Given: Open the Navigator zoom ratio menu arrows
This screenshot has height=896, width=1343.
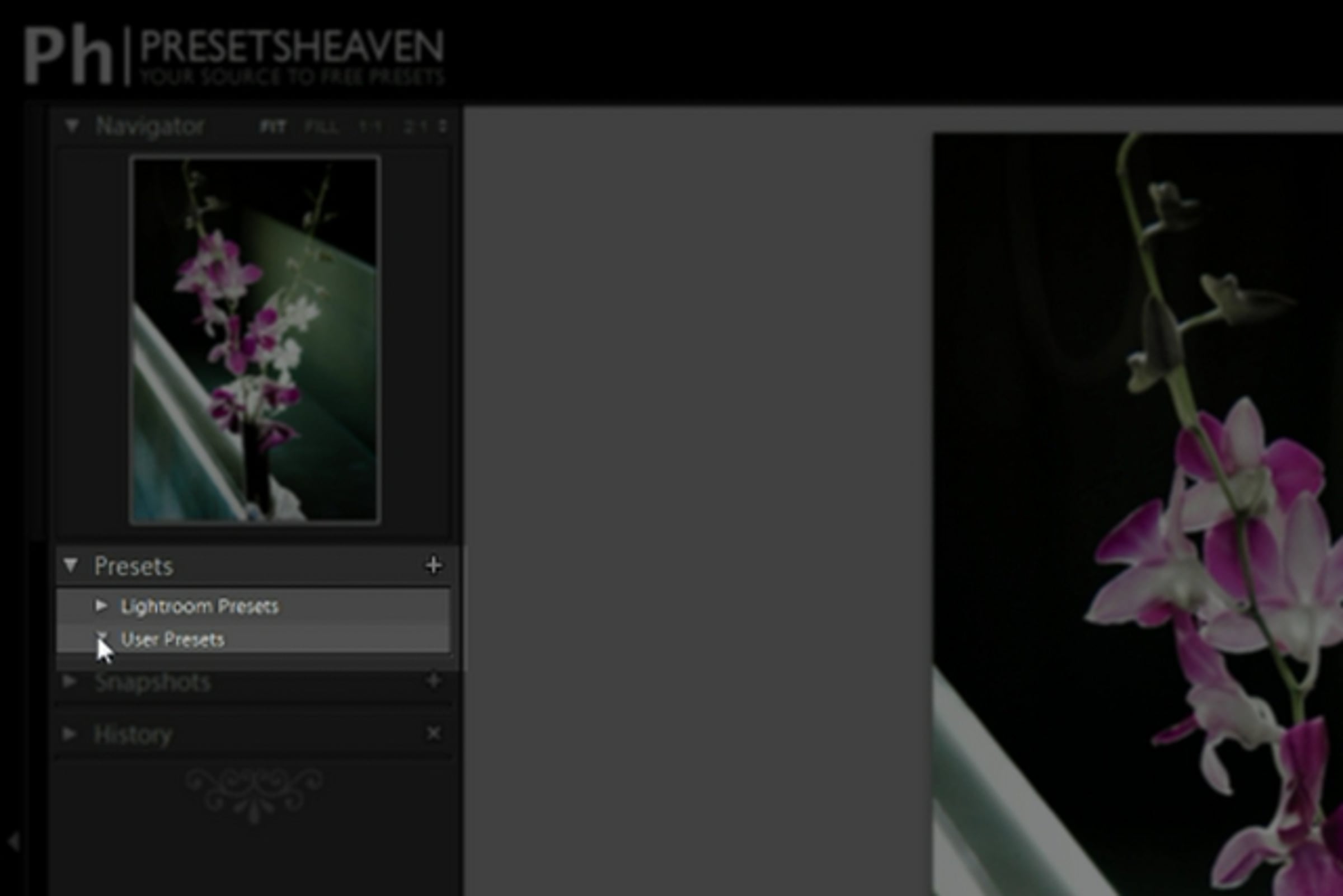Looking at the screenshot, I should pyautogui.click(x=443, y=126).
